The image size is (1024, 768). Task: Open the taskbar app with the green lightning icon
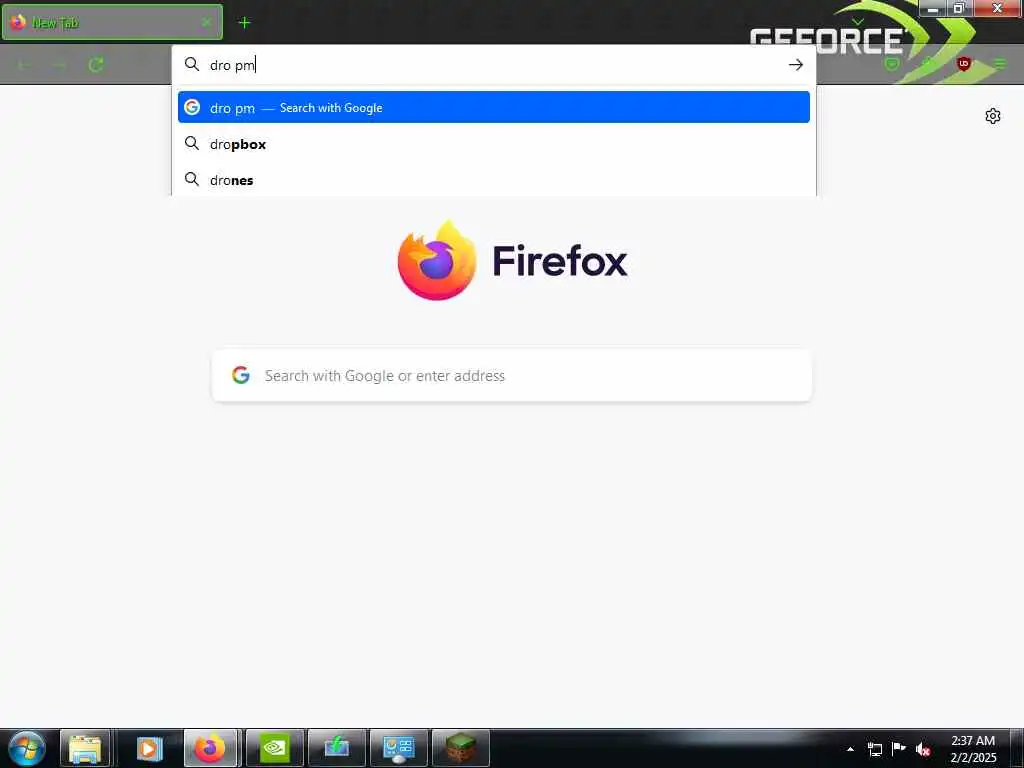pyautogui.click(x=336, y=748)
